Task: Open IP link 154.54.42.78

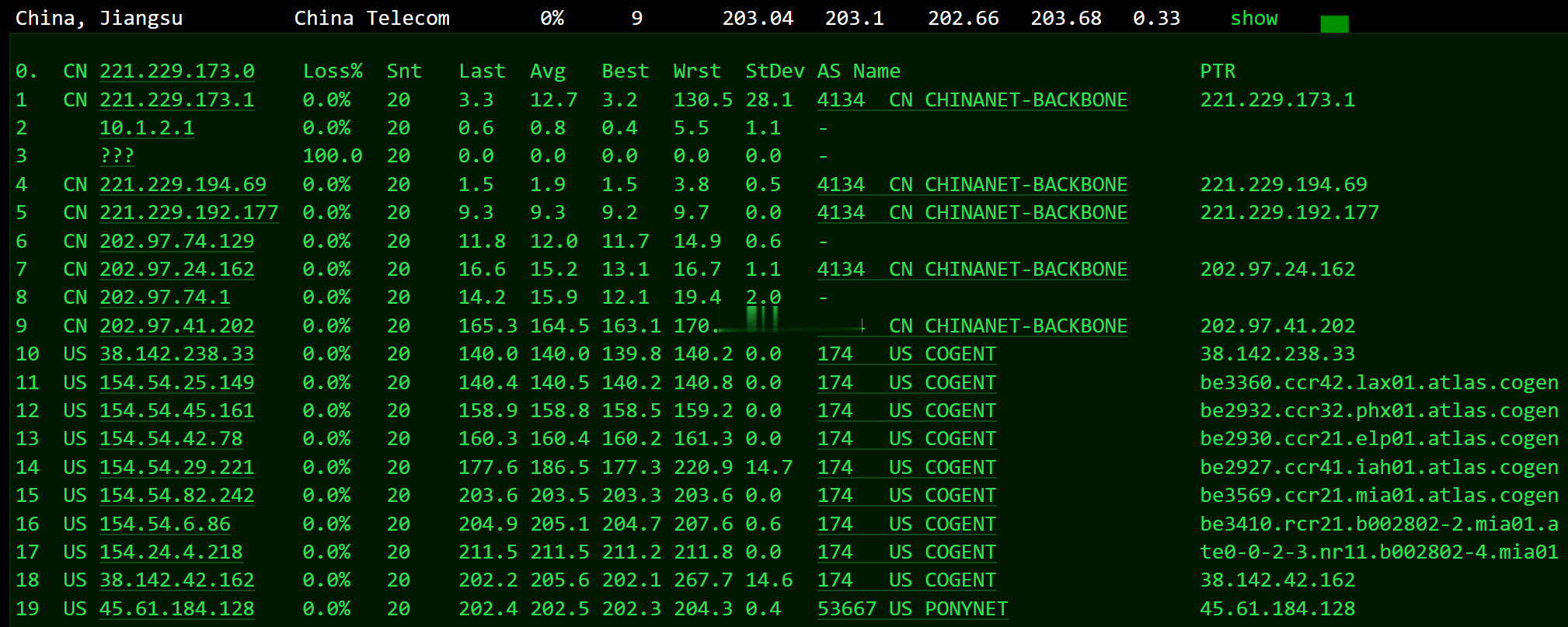Action: click(x=171, y=439)
